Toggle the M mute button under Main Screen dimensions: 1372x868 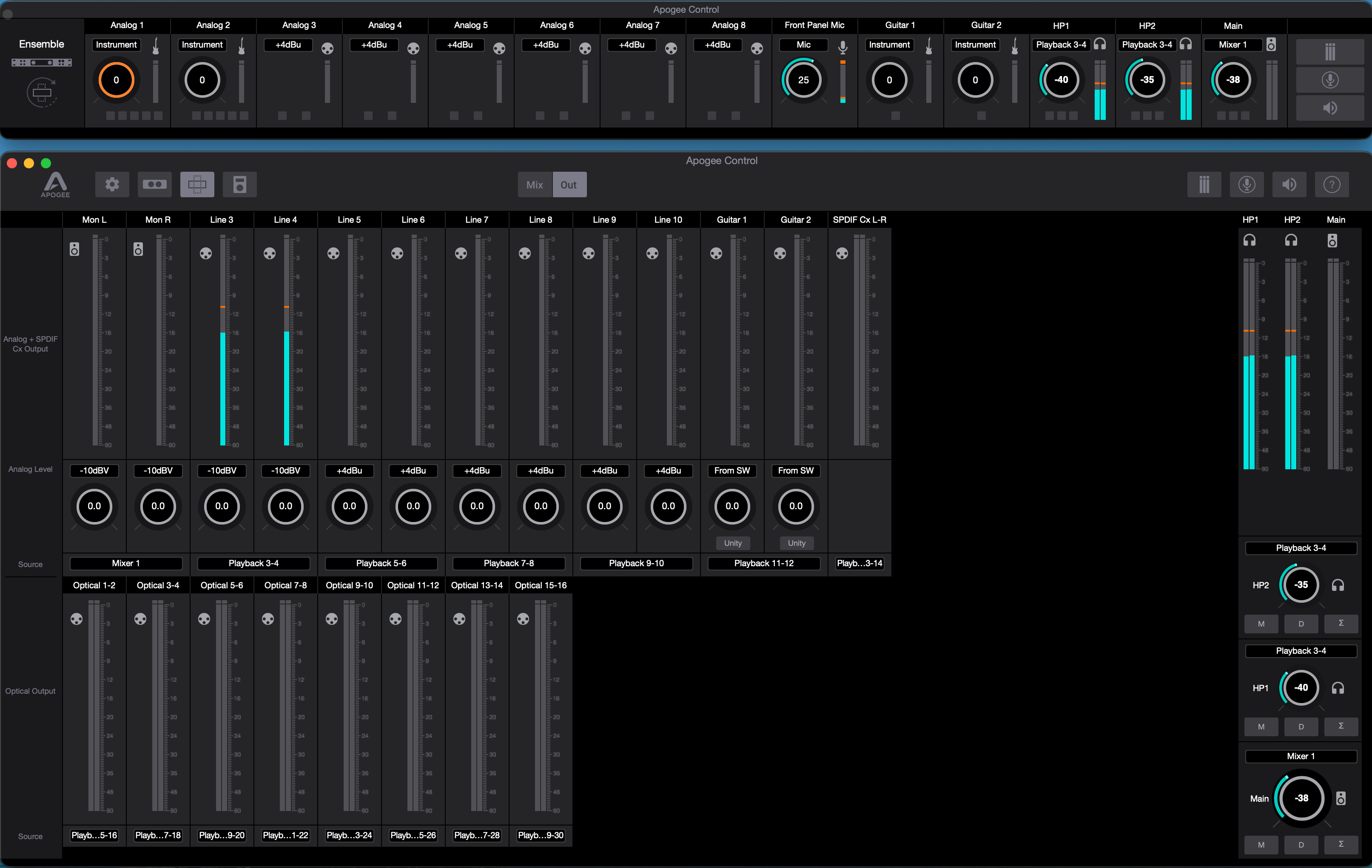click(1261, 845)
